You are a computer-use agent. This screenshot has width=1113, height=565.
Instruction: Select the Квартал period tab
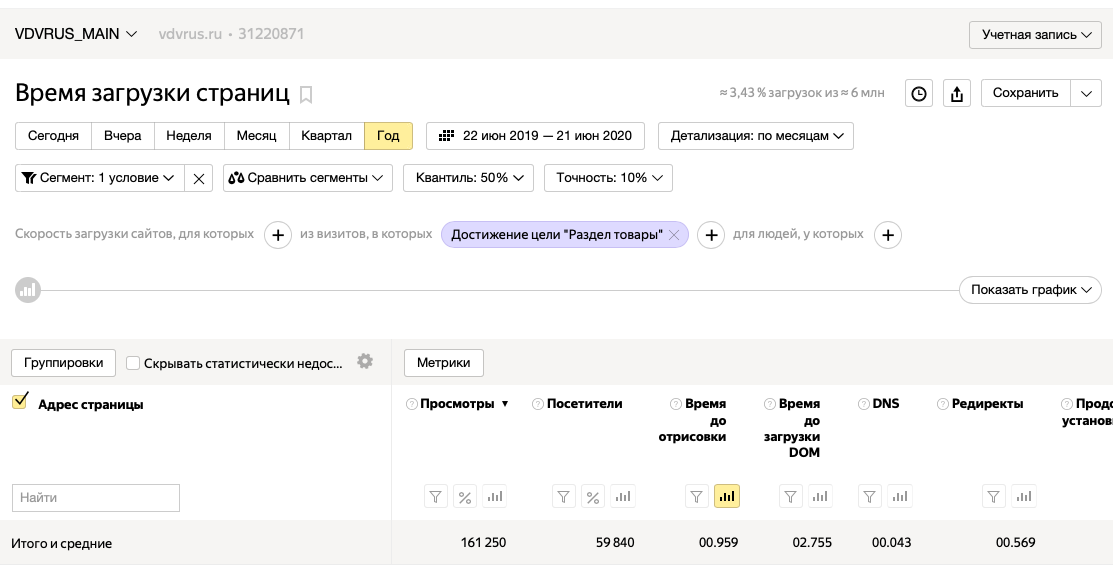327,136
